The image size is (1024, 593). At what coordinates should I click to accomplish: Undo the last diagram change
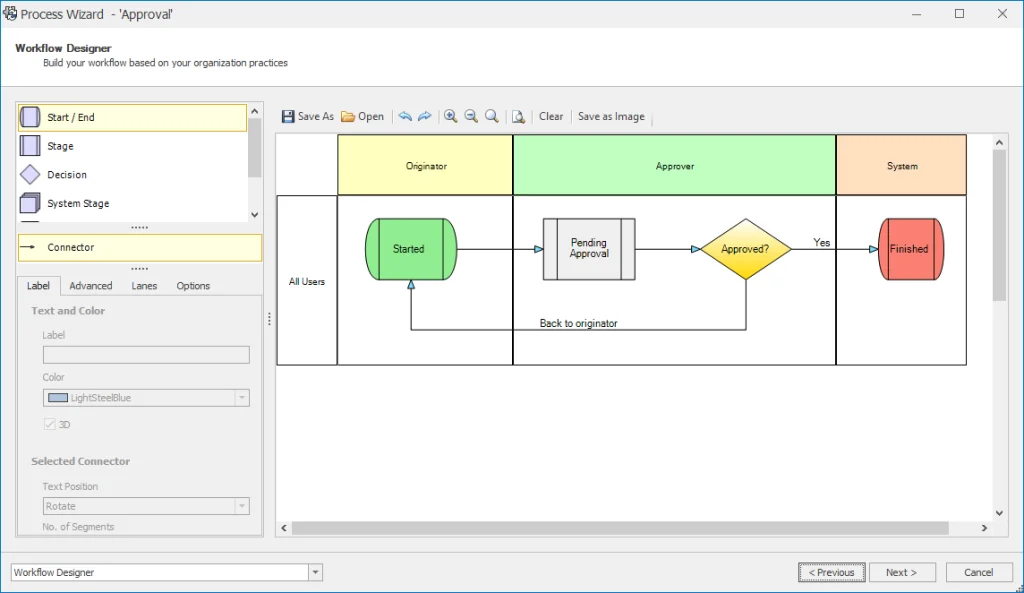(x=405, y=116)
